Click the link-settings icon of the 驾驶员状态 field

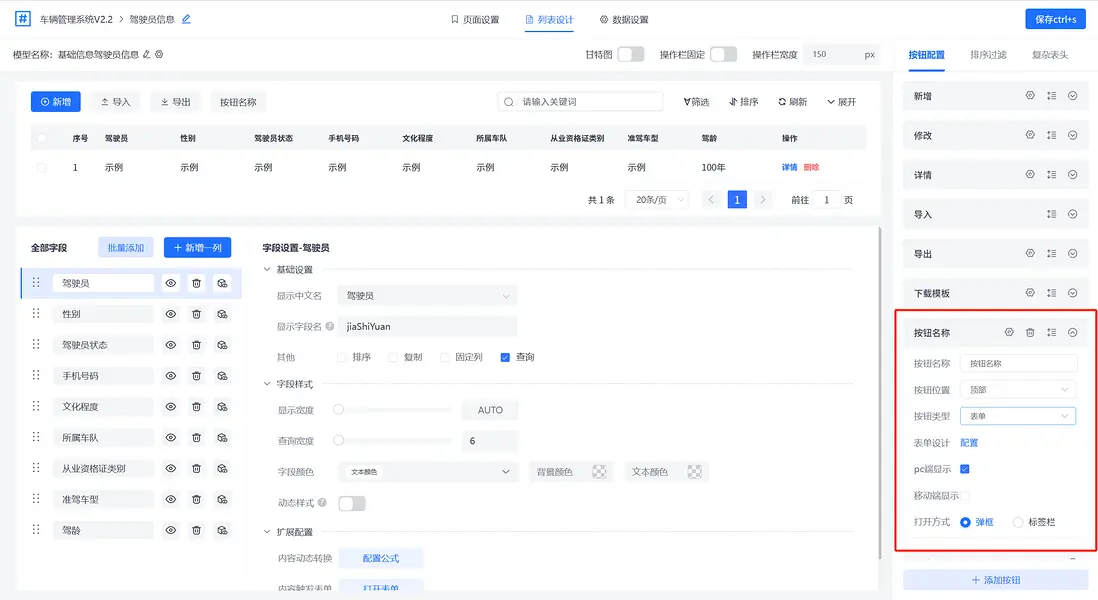pos(222,345)
